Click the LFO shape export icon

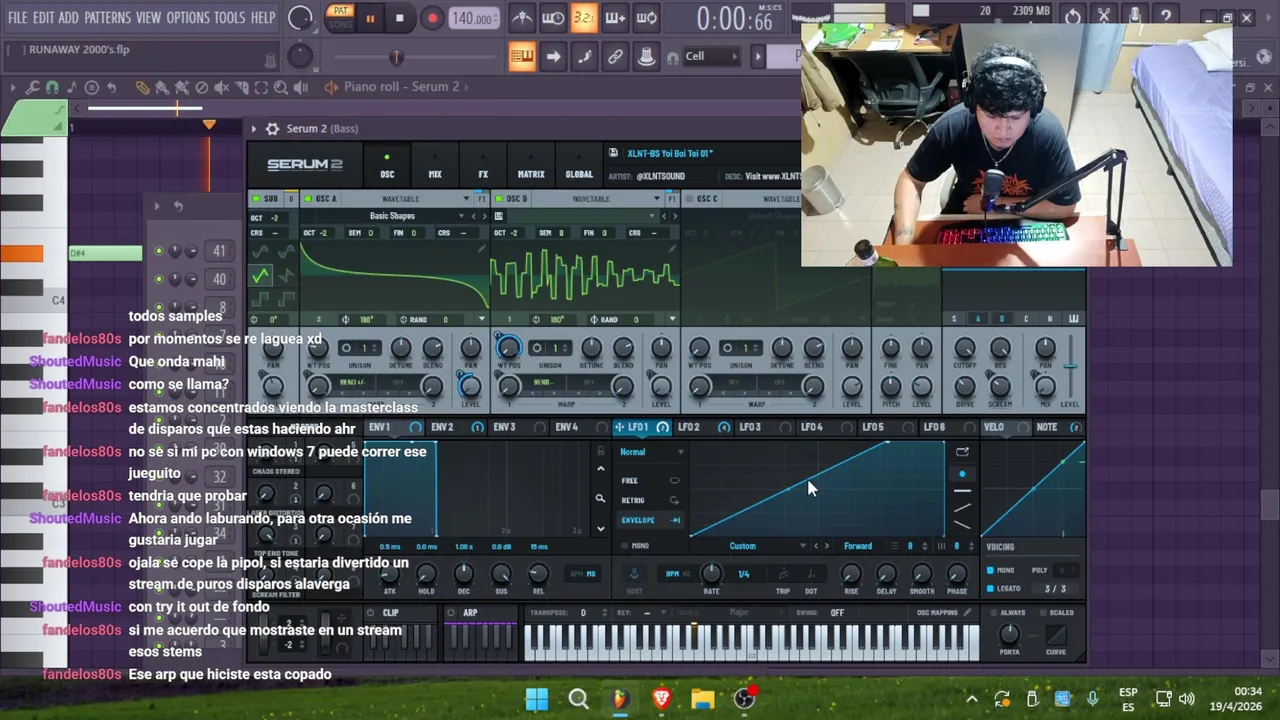tap(962, 452)
